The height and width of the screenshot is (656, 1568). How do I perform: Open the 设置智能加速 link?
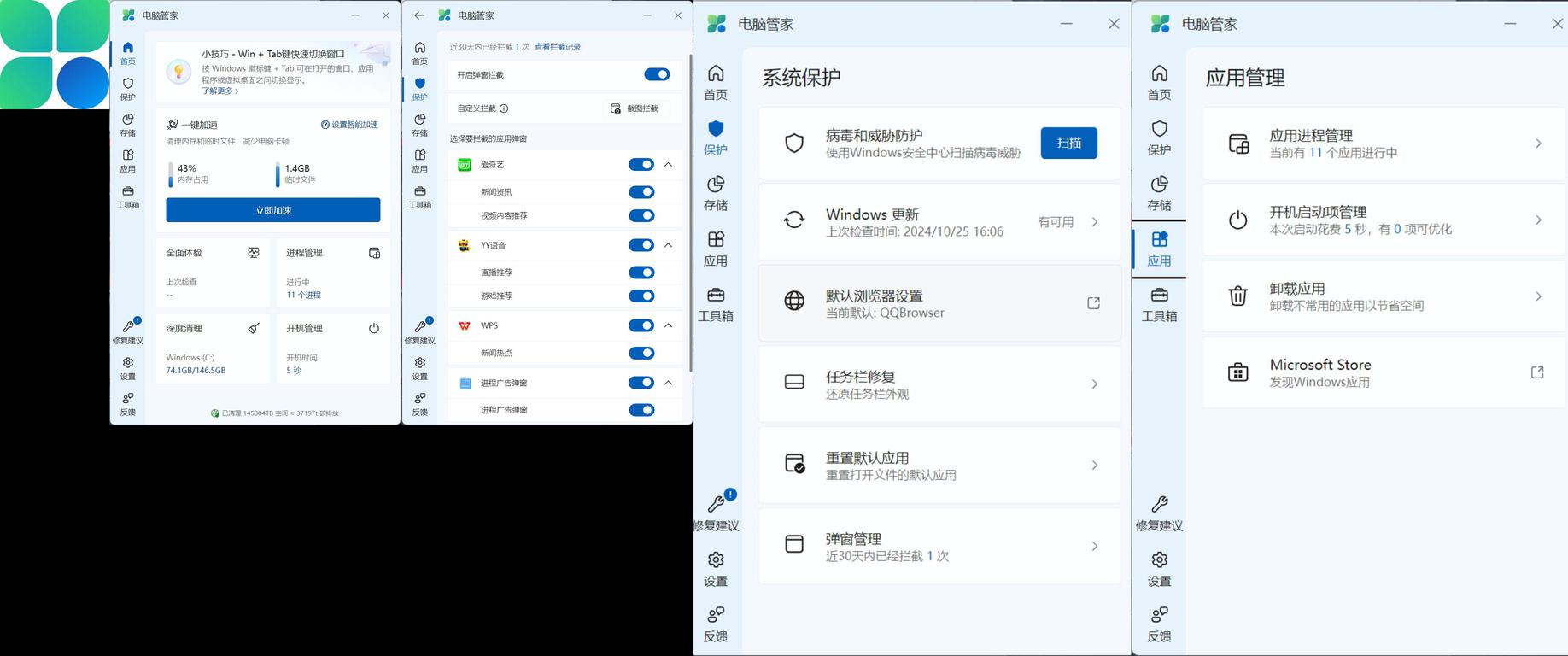(349, 125)
